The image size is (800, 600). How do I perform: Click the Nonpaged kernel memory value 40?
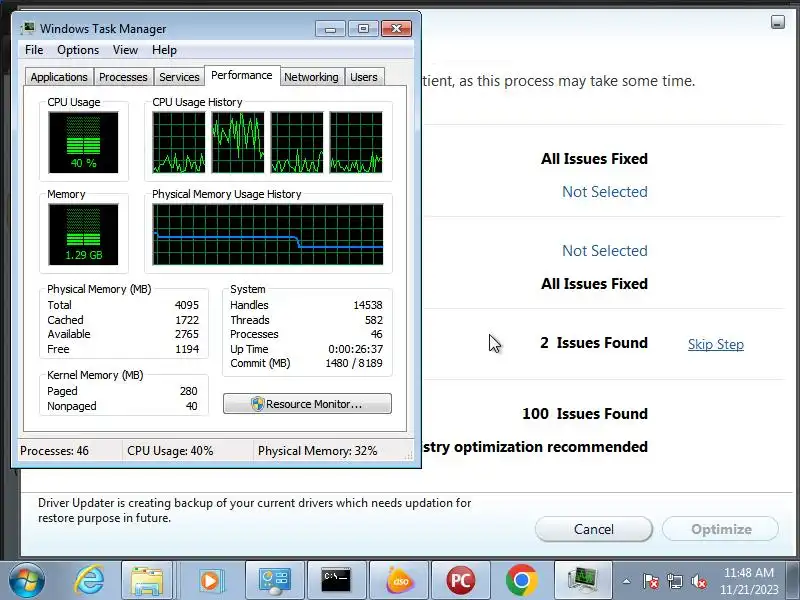pos(191,406)
